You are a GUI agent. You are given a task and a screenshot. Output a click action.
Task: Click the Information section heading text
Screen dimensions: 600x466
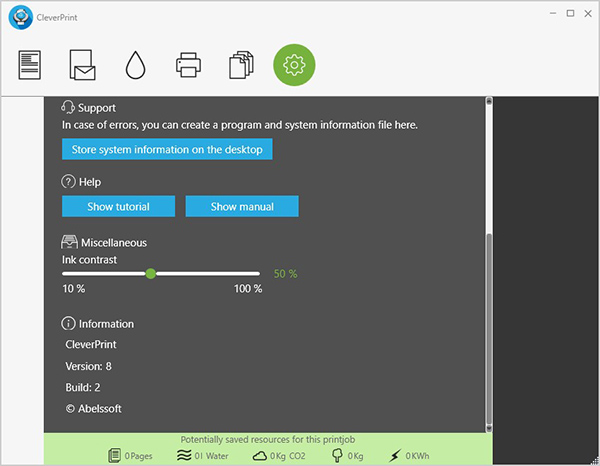tap(106, 324)
